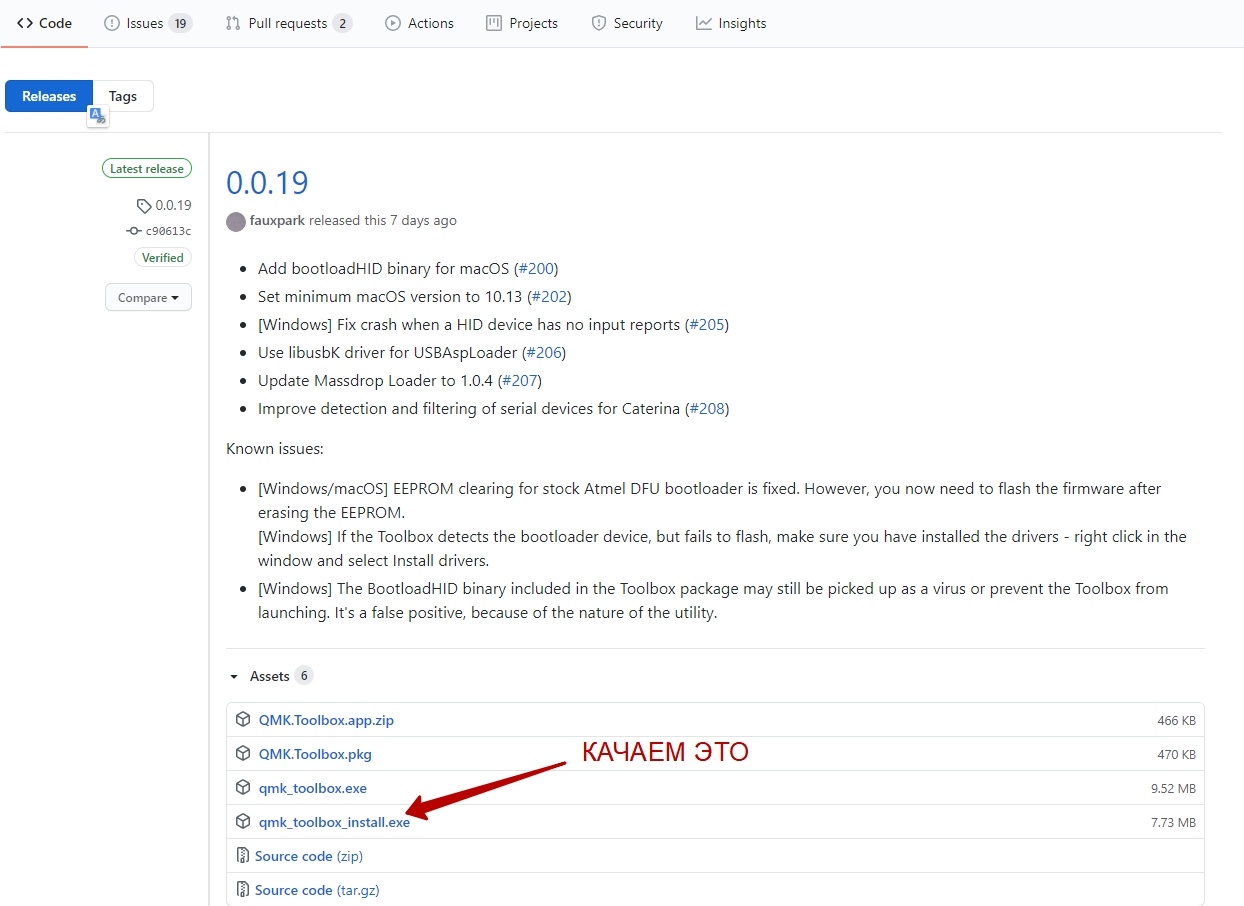Open the Code tab
The height and width of the screenshot is (906, 1244).
coord(44,23)
